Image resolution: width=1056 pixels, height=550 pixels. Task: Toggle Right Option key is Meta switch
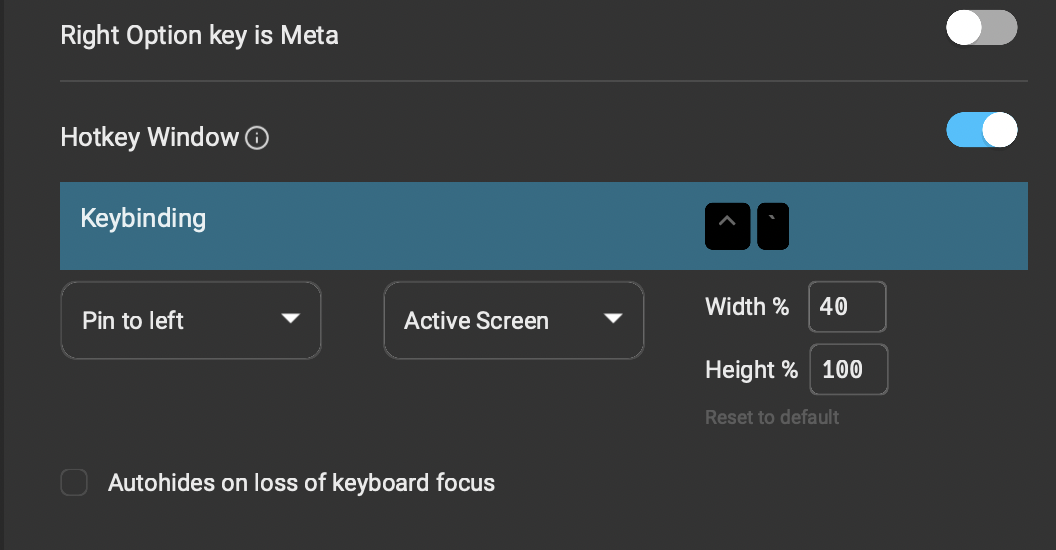click(981, 28)
